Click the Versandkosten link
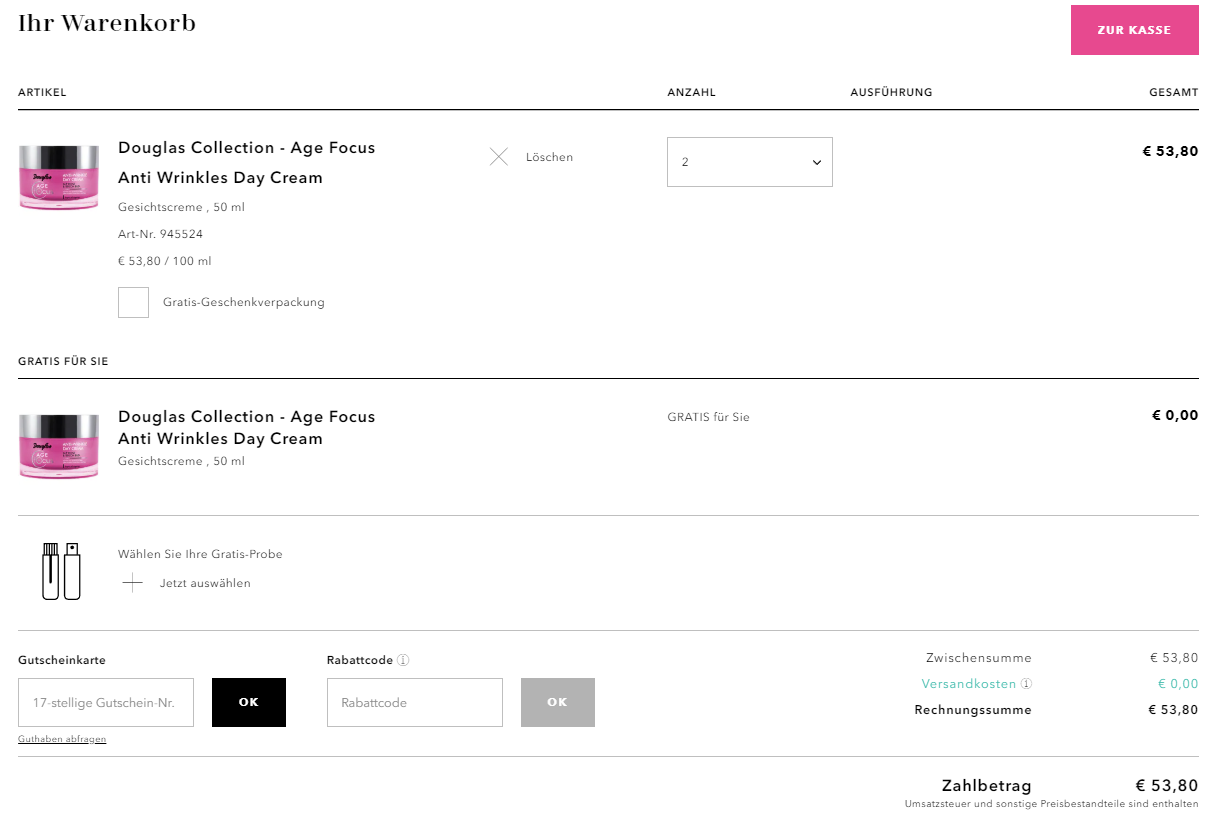This screenshot has height=820, width=1225. pyautogui.click(x=968, y=684)
